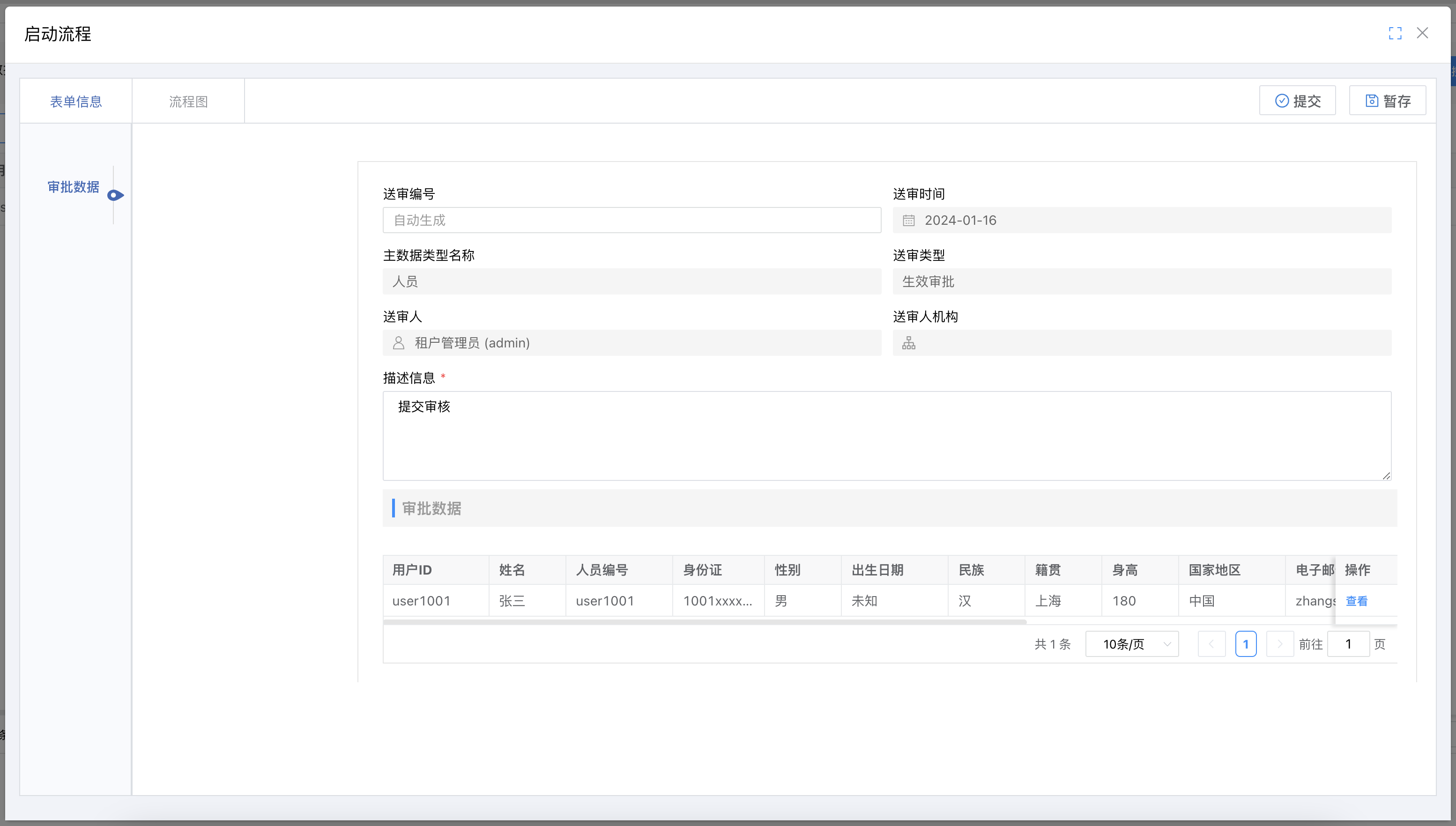The height and width of the screenshot is (826, 1456).
Task: Click the 送审编号 input field
Action: [631, 220]
